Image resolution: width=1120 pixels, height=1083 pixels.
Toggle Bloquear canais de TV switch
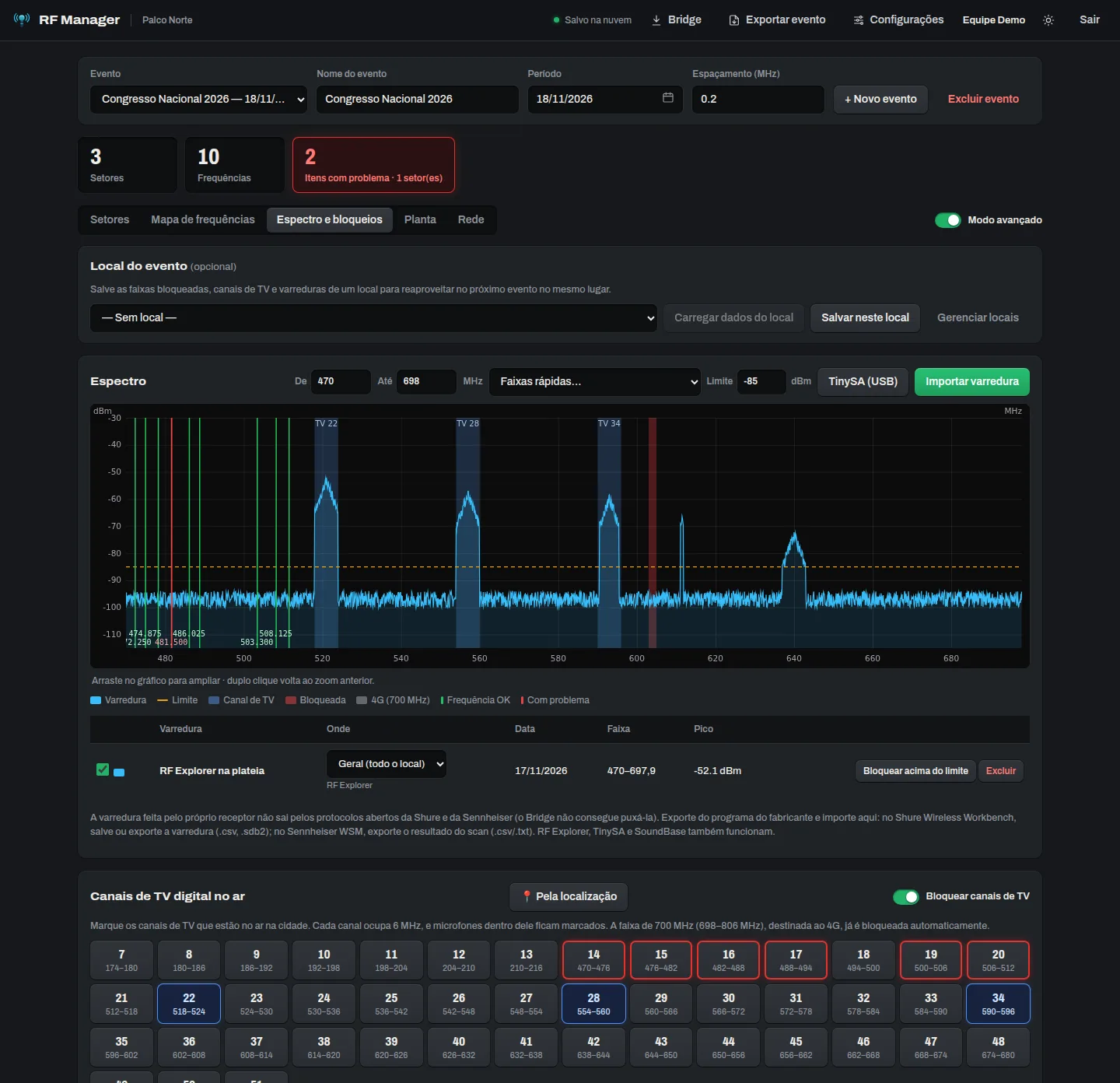point(906,897)
